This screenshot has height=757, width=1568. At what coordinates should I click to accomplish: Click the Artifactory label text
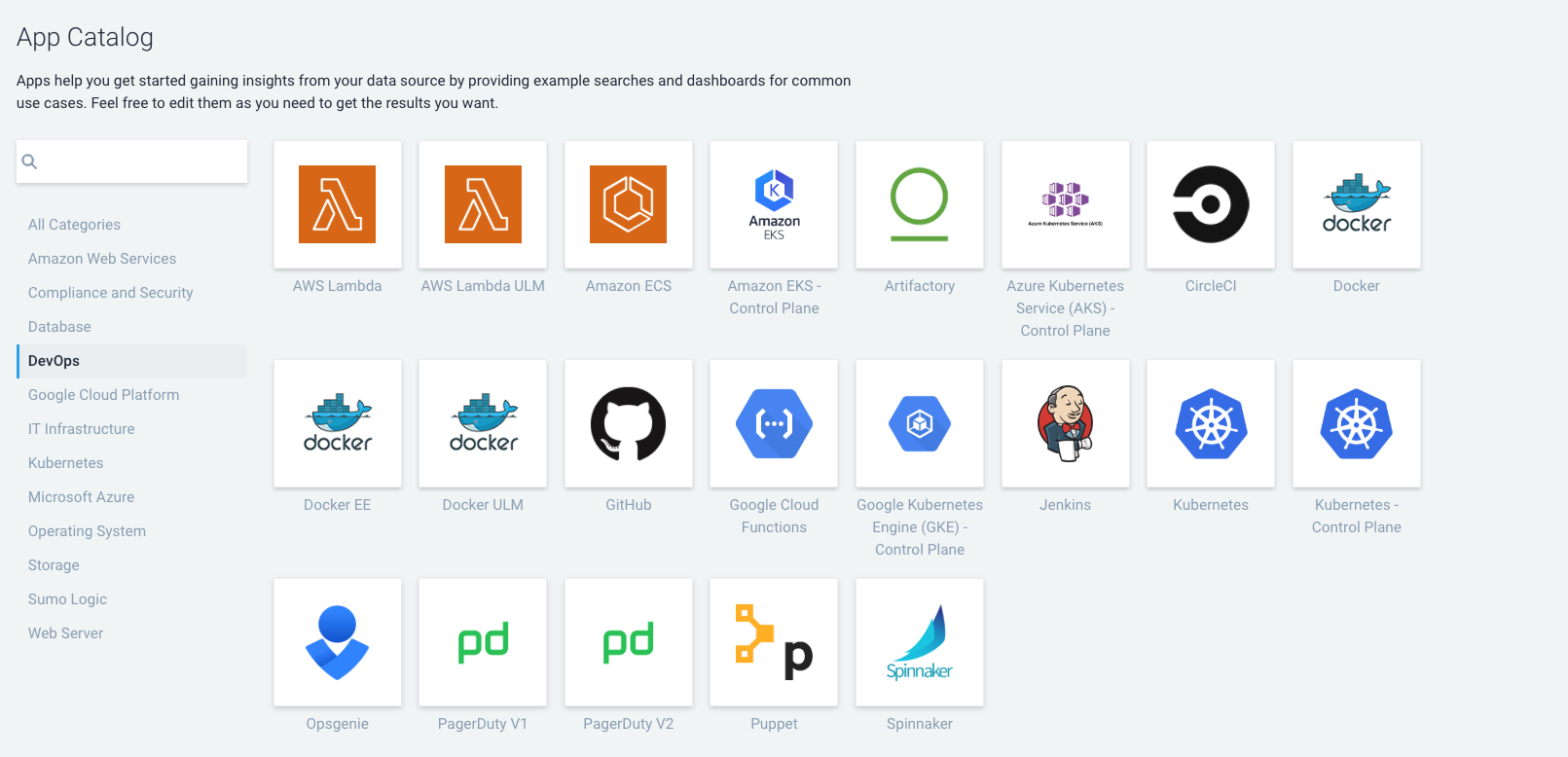click(920, 286)
